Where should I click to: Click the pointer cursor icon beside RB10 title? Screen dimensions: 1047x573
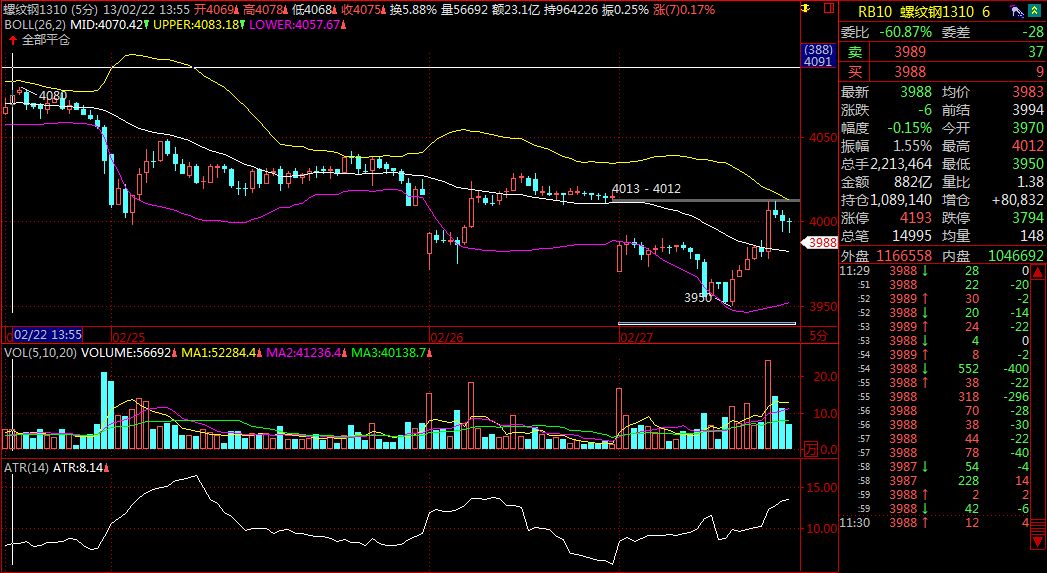(x=1018, y=11)
